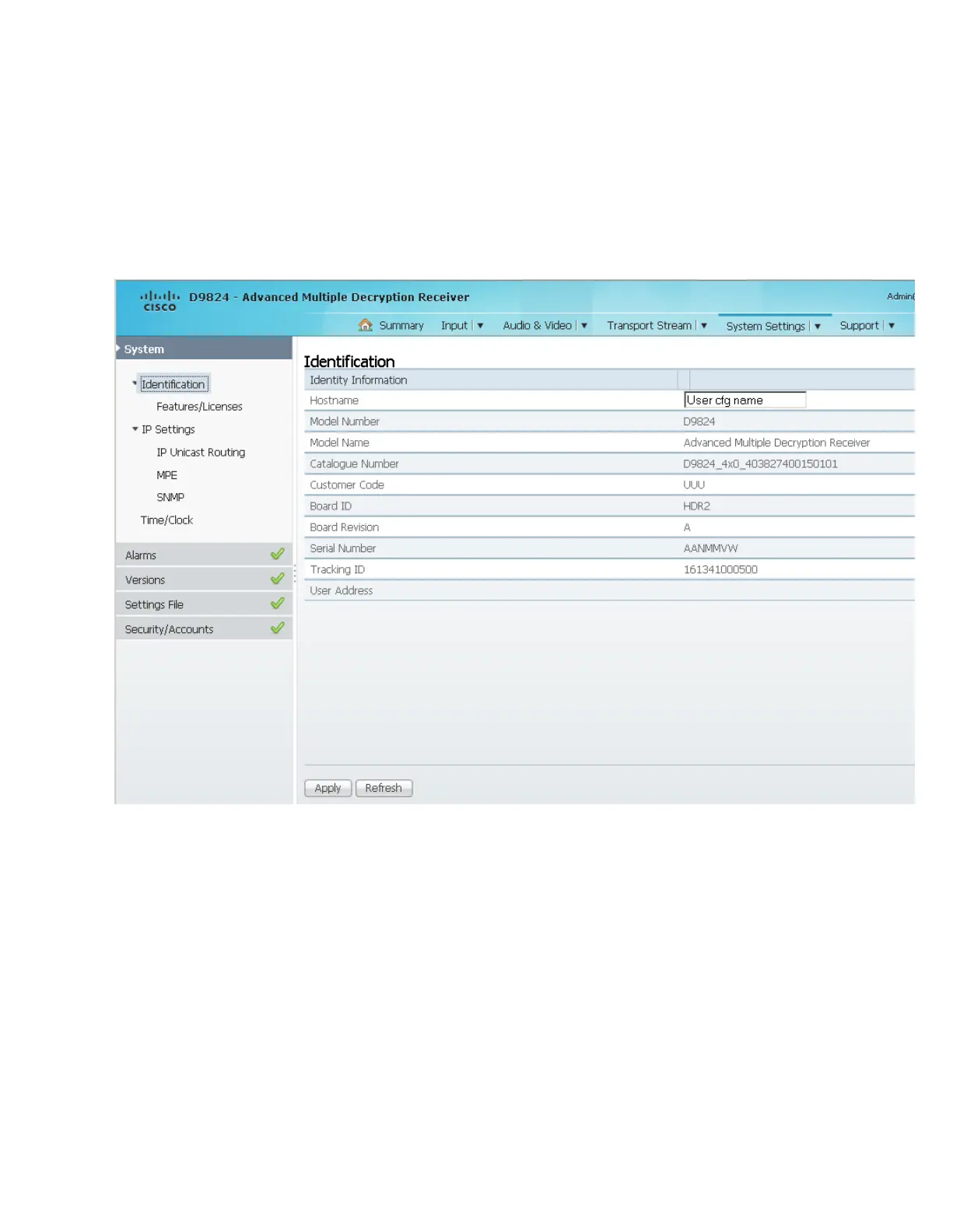This screenshot has width=953, height=1232.
Task: Click the green checkmark beside Alarms
Action: 277,555
